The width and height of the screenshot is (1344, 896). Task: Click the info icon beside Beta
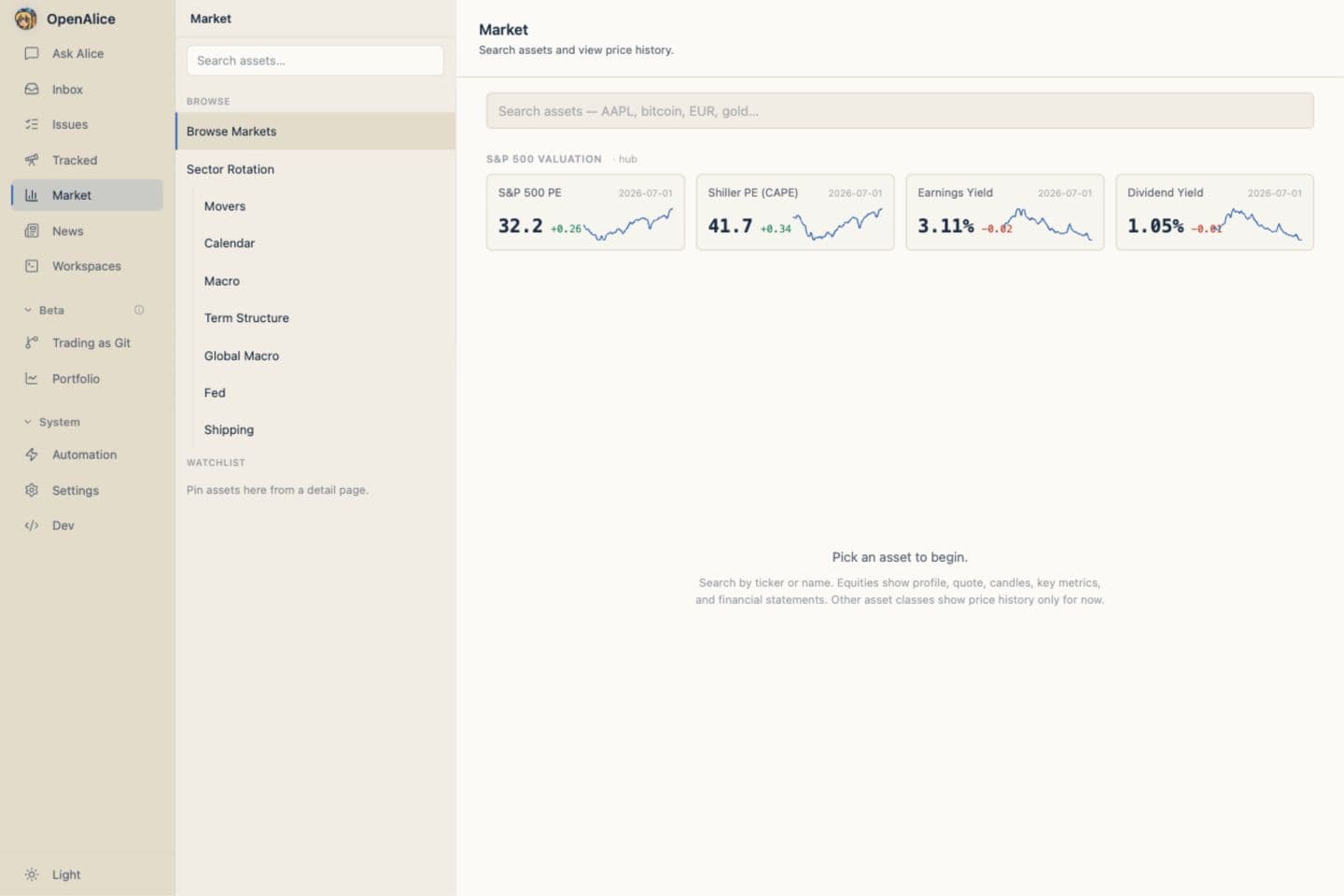tap(139, 310)
